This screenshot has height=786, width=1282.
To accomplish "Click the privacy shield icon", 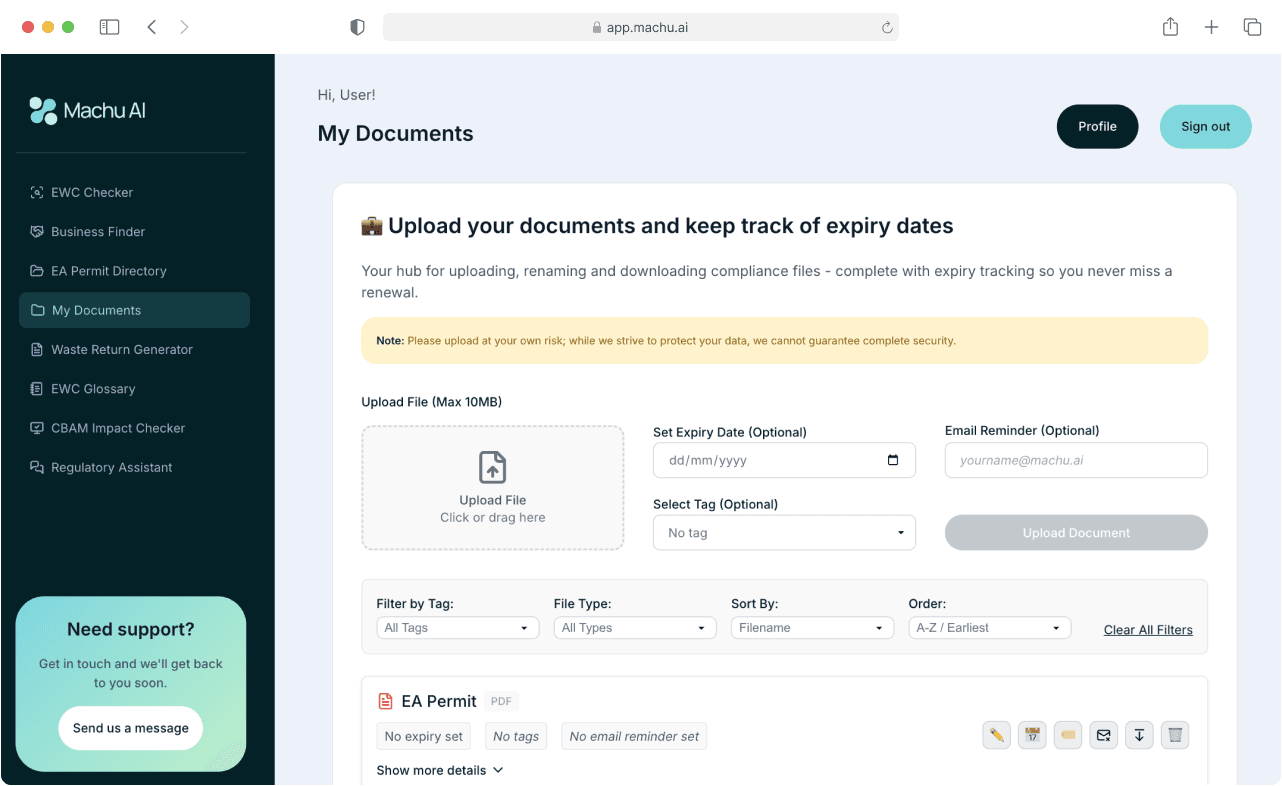I will [357, 27].
